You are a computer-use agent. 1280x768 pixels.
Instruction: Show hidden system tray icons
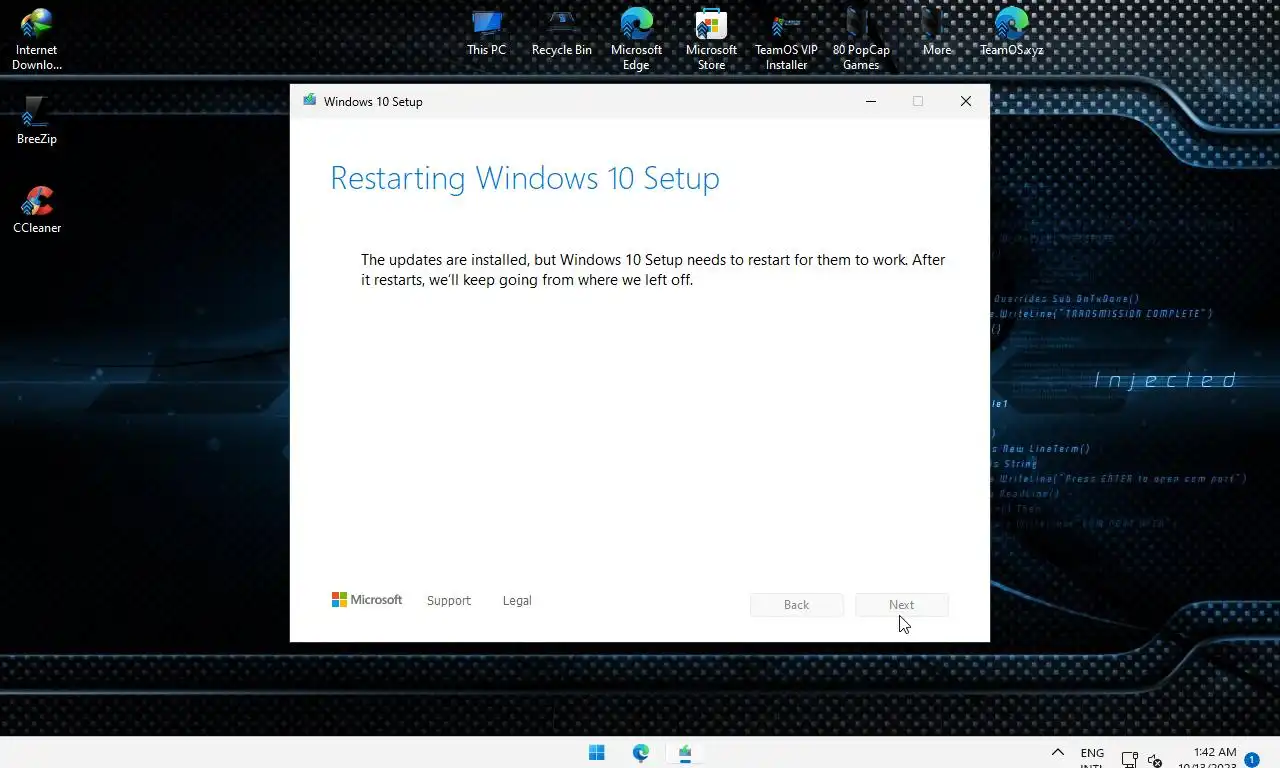1057,753
